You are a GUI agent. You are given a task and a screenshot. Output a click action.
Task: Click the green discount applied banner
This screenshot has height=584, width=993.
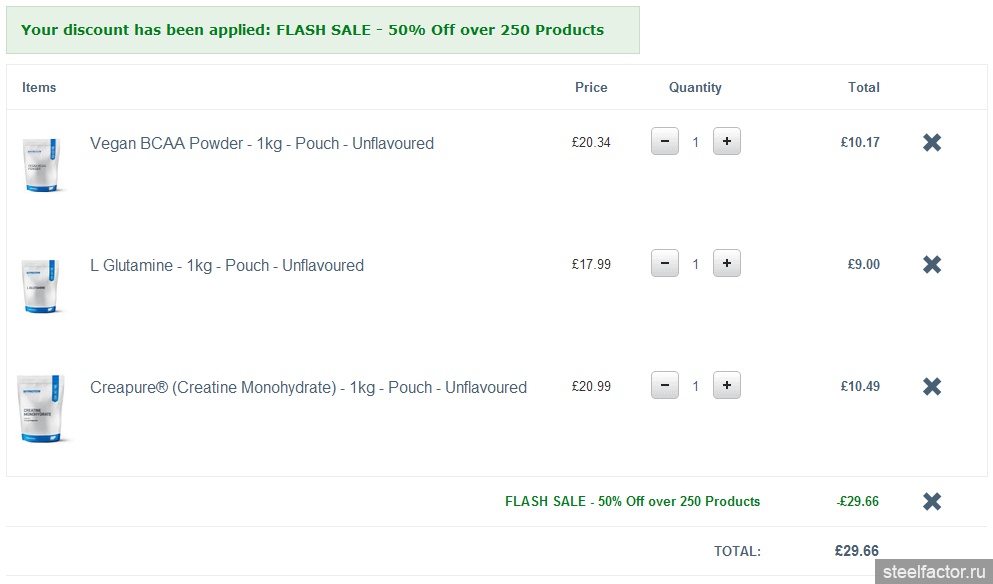[x=322, y=30]
